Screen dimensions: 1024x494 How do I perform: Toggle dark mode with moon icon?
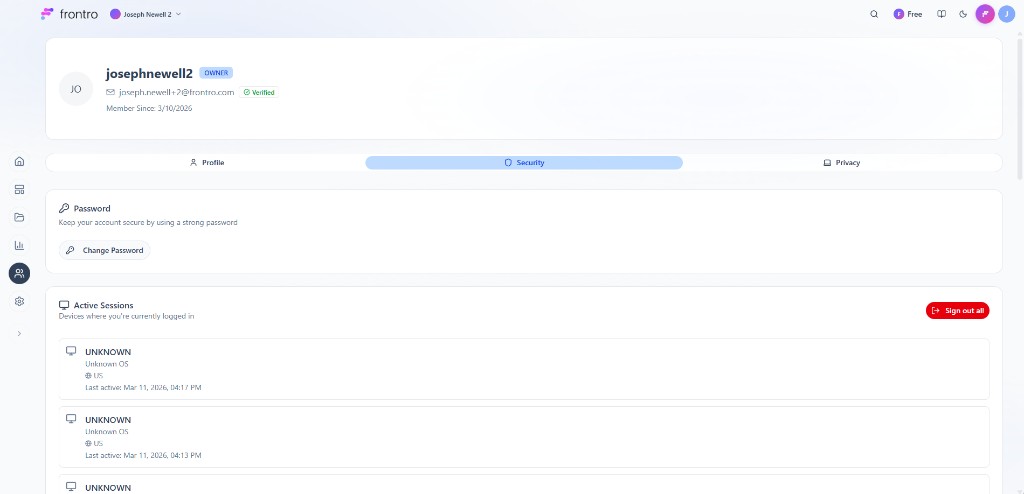(963, 14)
